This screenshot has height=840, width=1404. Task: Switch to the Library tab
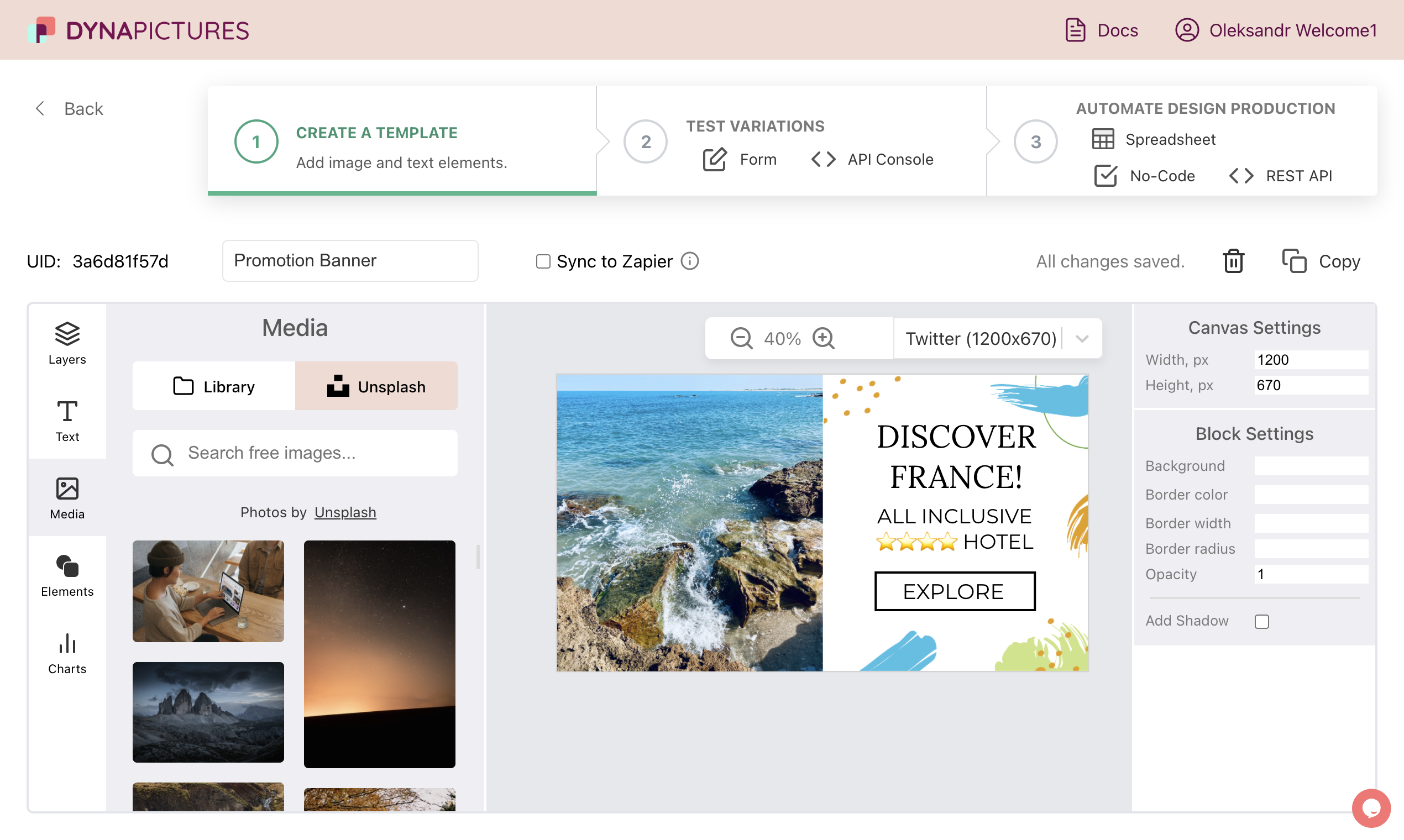[213, 386]
